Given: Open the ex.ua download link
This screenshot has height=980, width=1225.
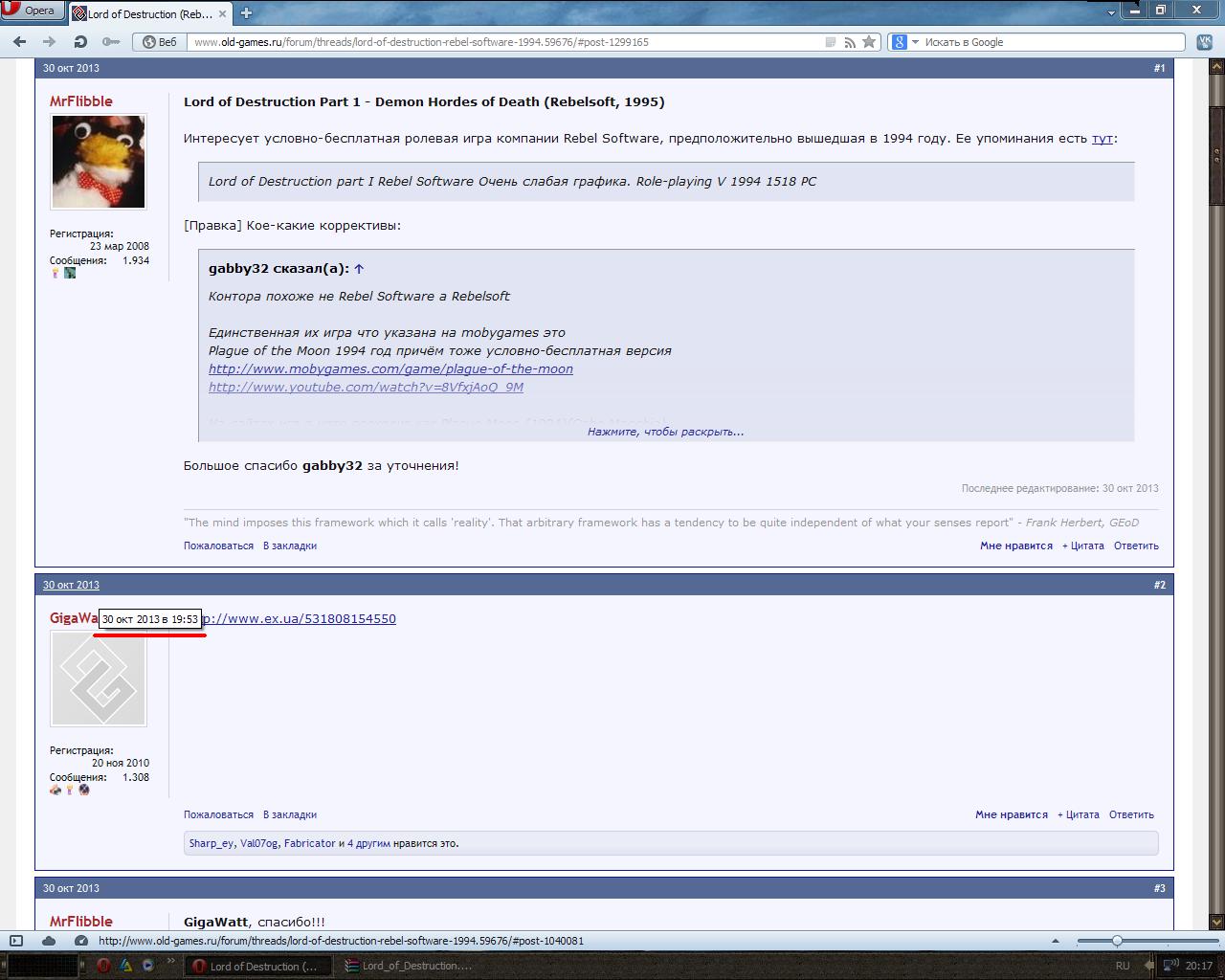Looking at the screenshot, I should click(x=299, y=619).
